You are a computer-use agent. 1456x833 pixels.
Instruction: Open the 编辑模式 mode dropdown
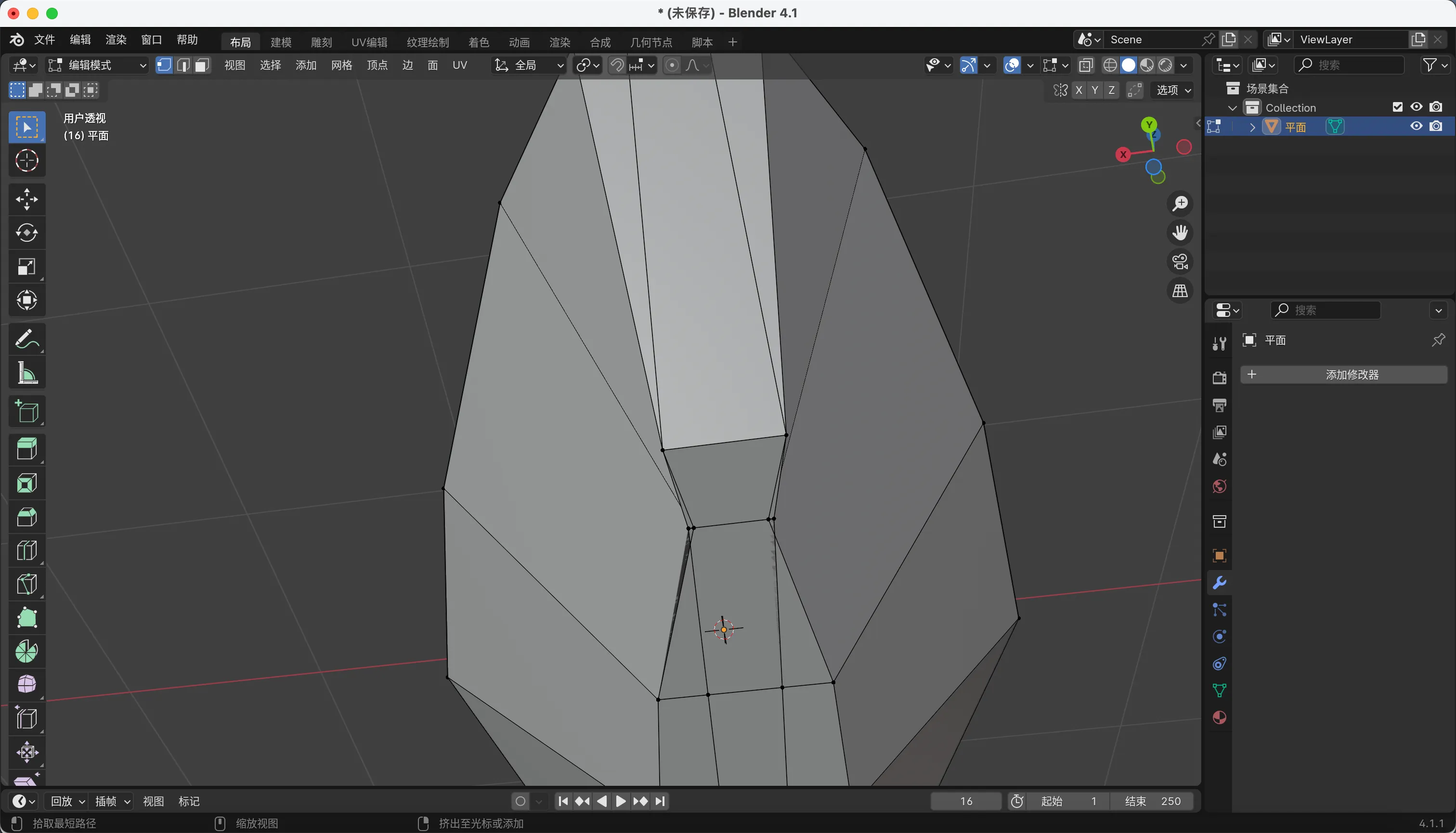pos(97,65)
